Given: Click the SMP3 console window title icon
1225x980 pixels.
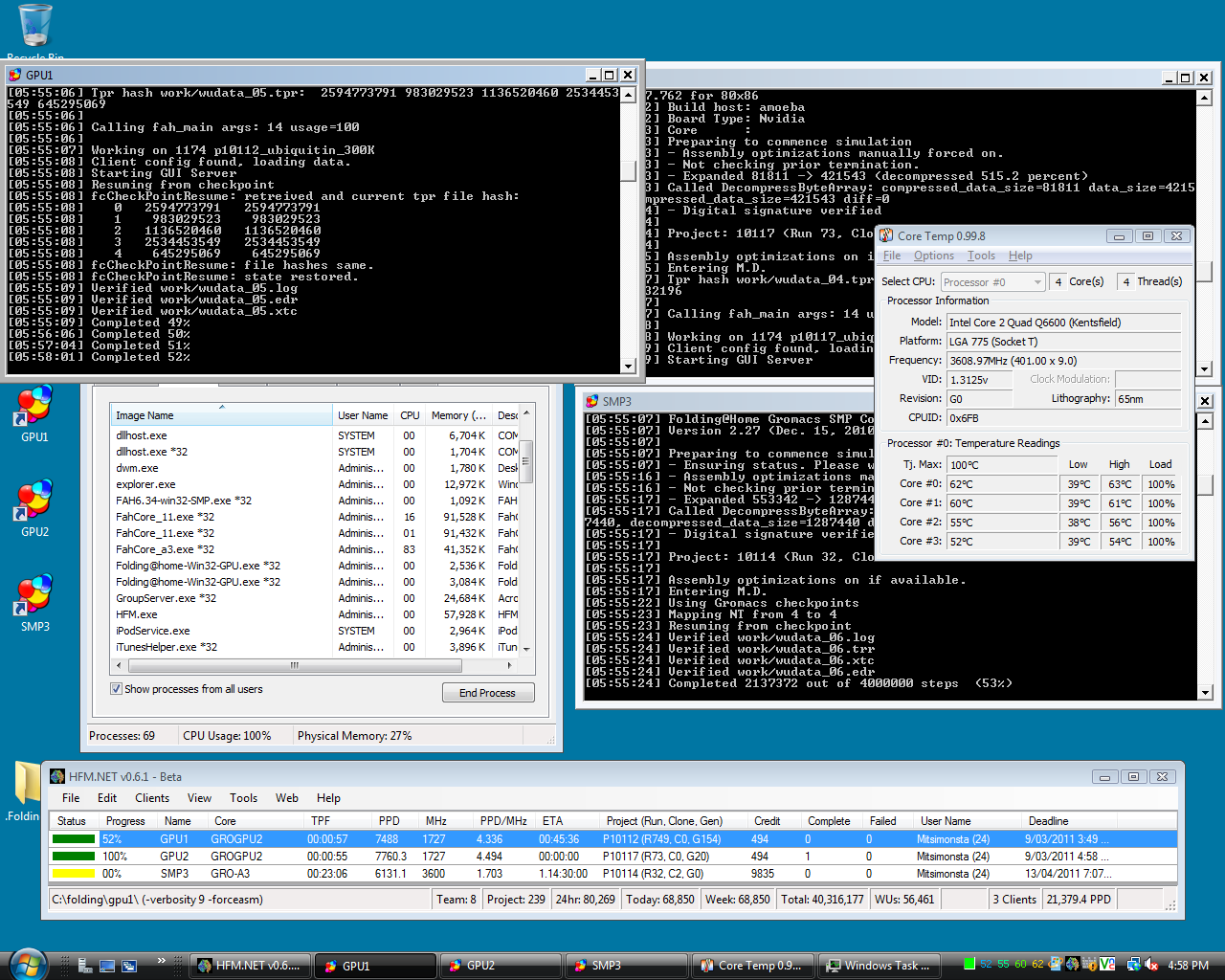Looking at the screenshot, I should pyautogui.click(x=591, y=401).
